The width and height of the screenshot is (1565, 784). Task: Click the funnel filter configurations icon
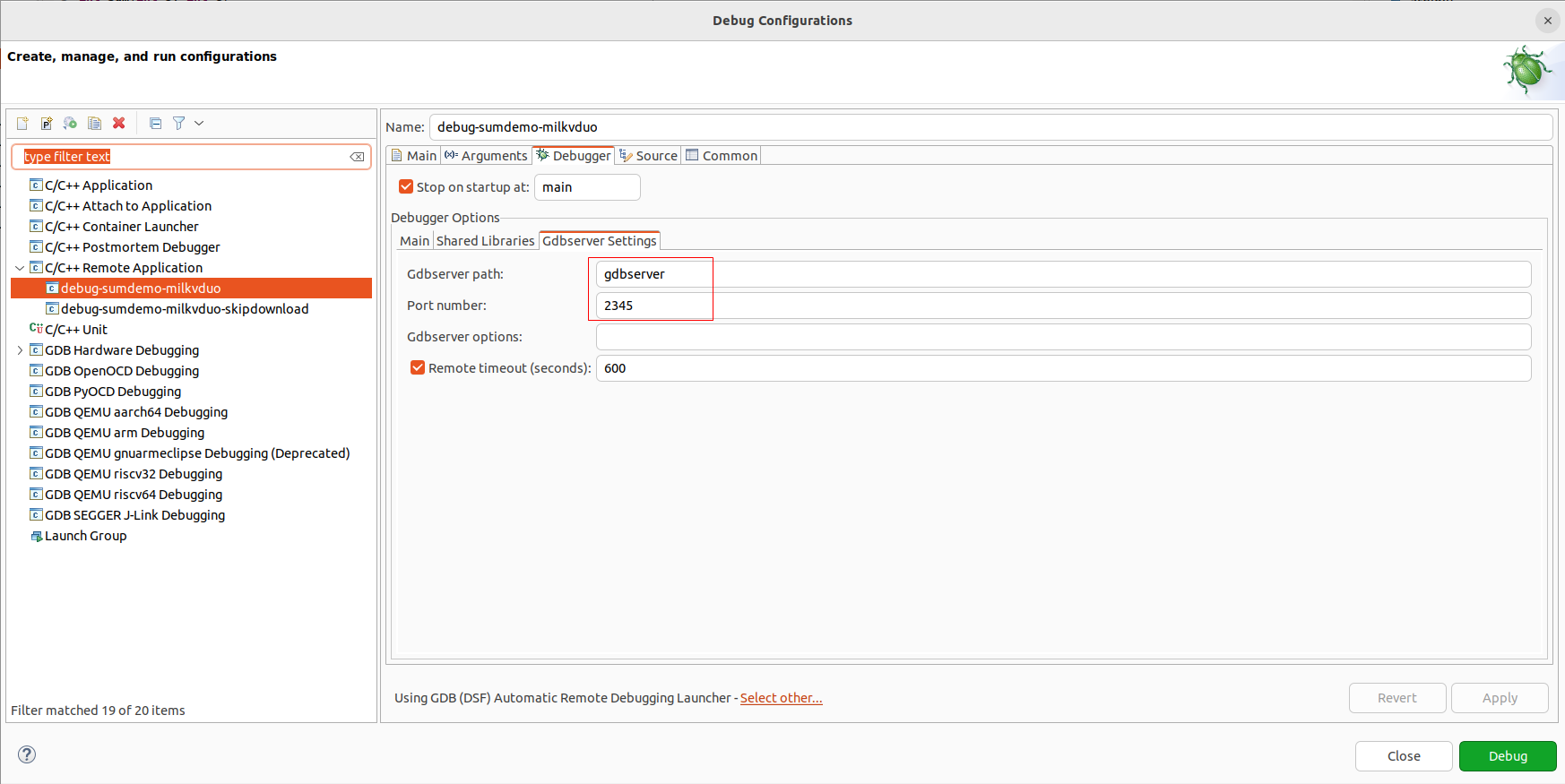(x=179, y=124)
